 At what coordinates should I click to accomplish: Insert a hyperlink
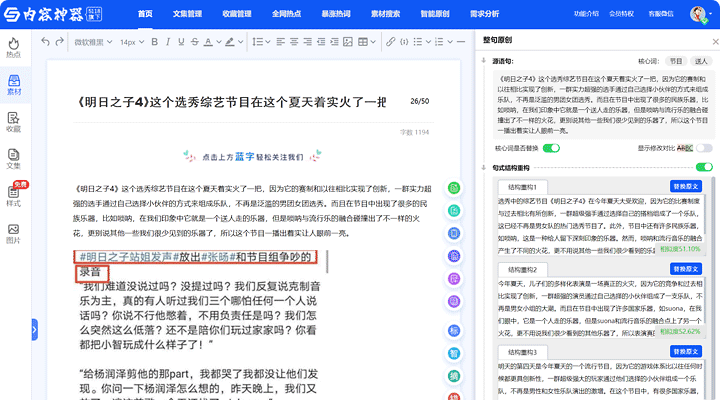point(390,42)
